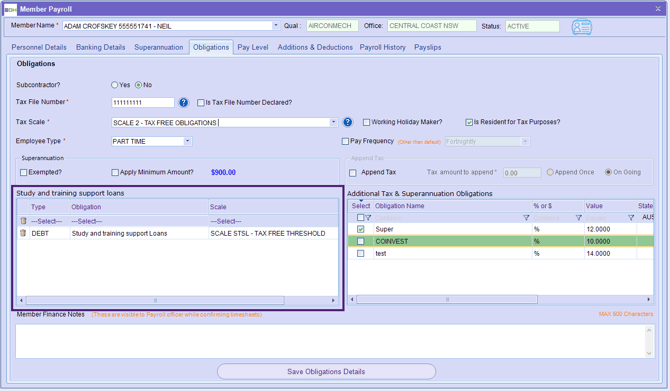Enable Apply Minimum Amount checkbox
Viewport: 670px width, 391px height.
(x=115, y=173)
